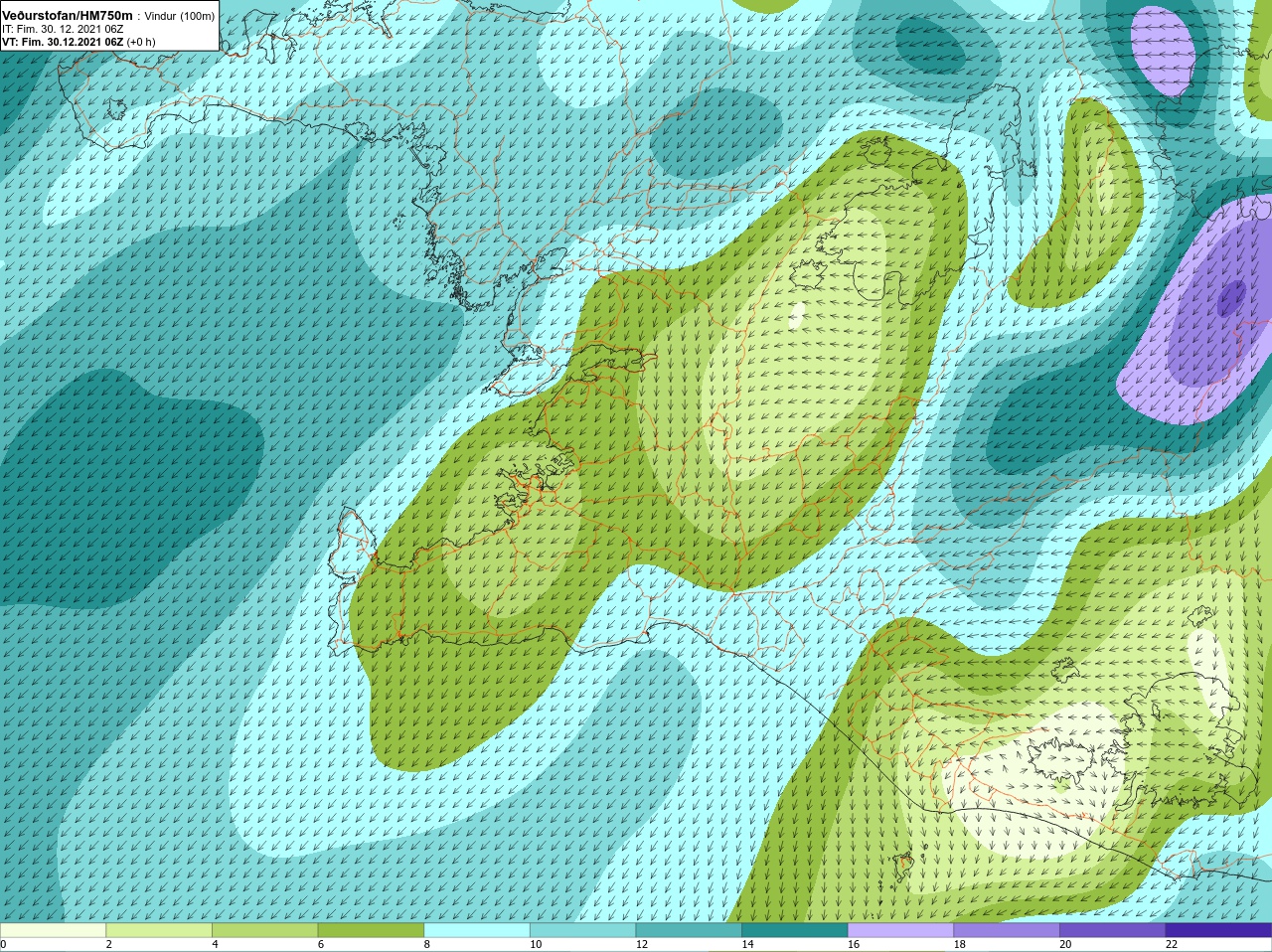
Task: Click the legend scale label '10'
Action: point(536,945)
